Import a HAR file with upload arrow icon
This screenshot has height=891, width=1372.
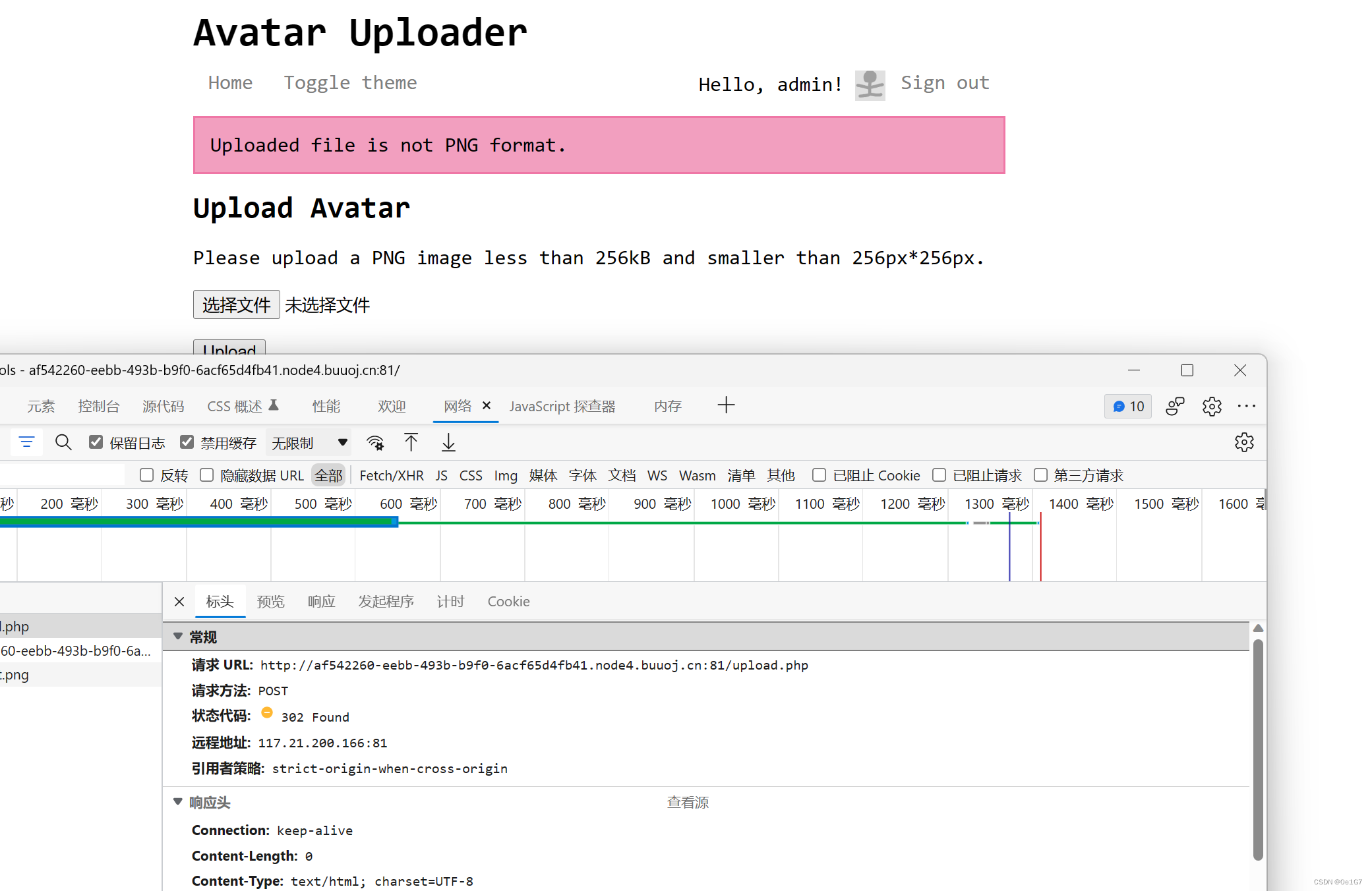pyautogui.click(x=411, y=442)
